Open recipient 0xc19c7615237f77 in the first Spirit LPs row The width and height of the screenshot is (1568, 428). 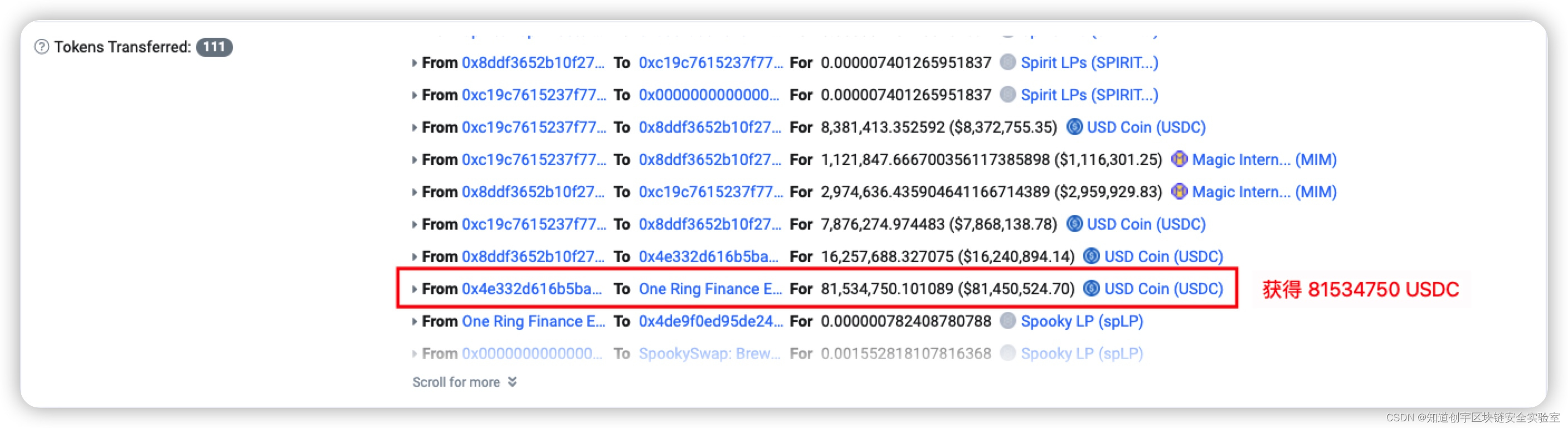[710, 63]
